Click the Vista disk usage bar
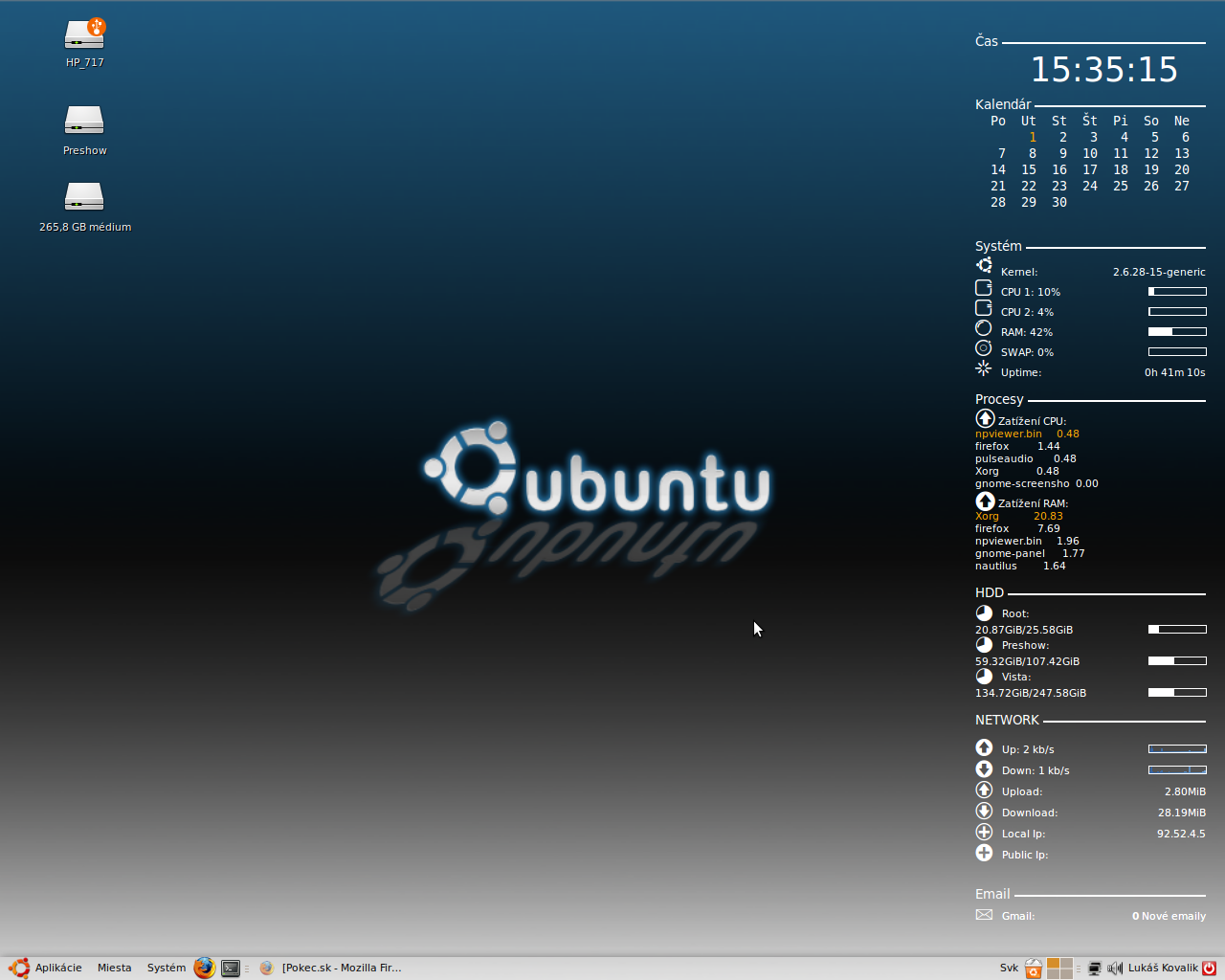Image resolution: width=1225 pixels, height=980 pixels. [1177, 693]
